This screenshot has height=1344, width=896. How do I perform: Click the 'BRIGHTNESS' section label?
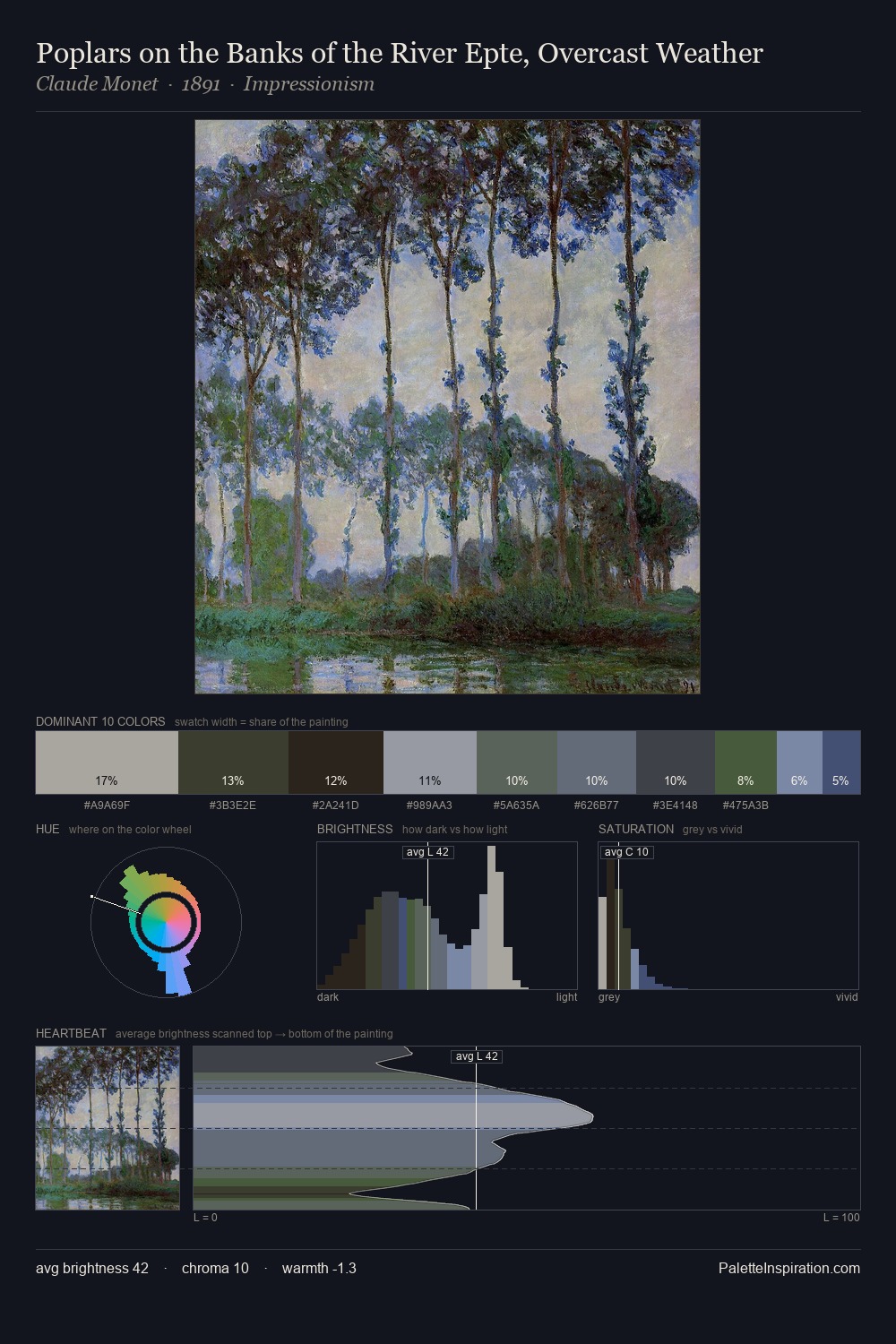point(355,829)
